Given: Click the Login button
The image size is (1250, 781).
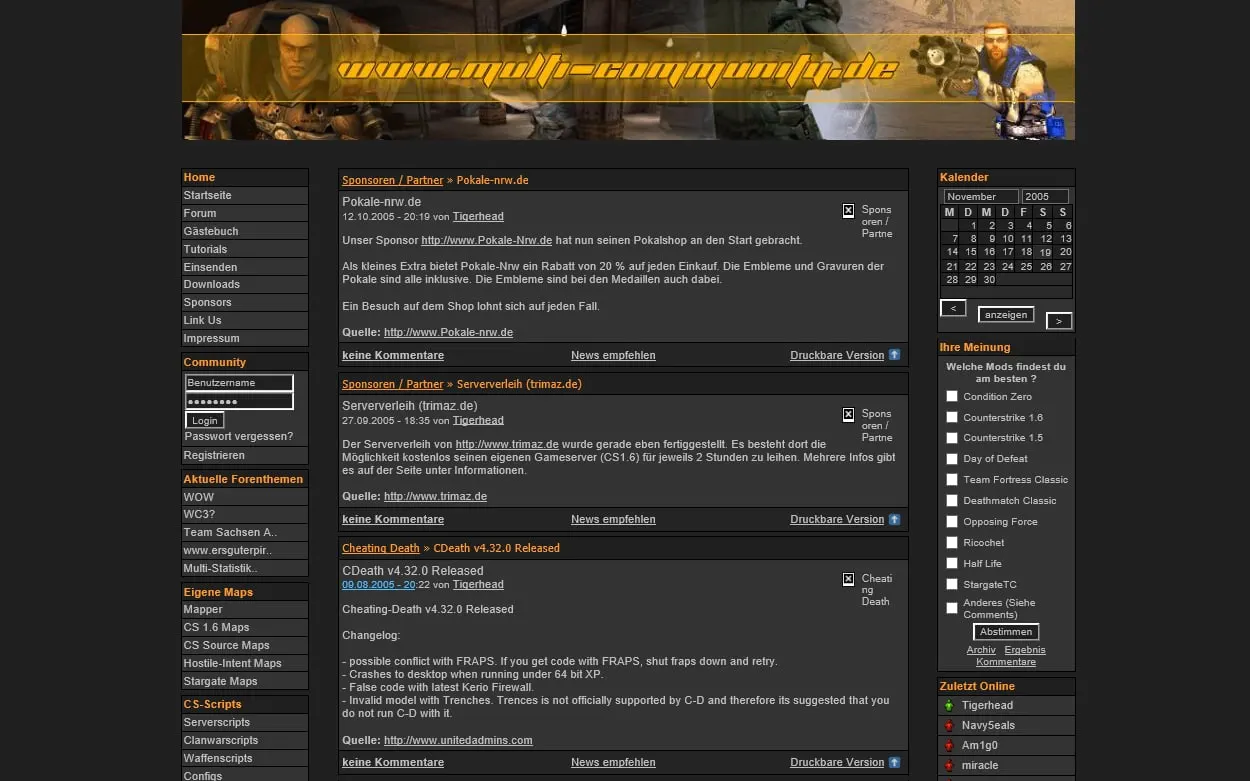Looking at the screenshot, I should 205,421.
